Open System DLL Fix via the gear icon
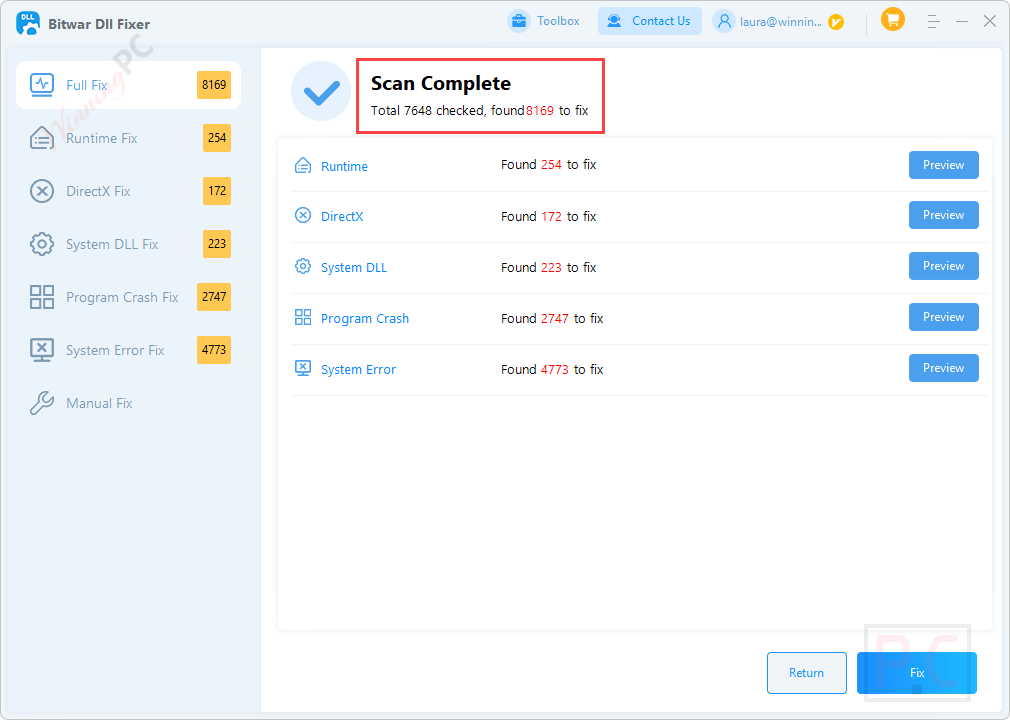This screenshot has height=720, width=1010. pos(41,244)
